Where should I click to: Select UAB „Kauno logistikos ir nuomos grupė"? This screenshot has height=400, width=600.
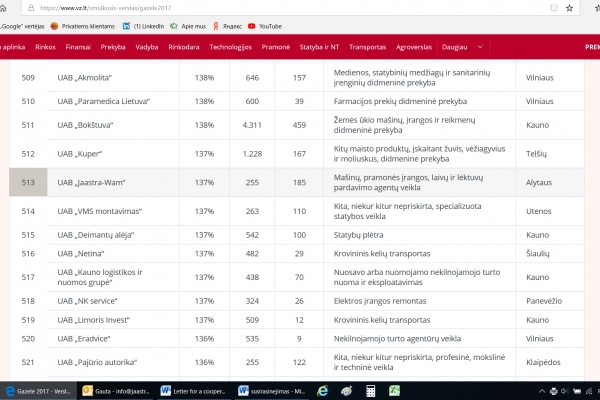click(x=99, y=277)
